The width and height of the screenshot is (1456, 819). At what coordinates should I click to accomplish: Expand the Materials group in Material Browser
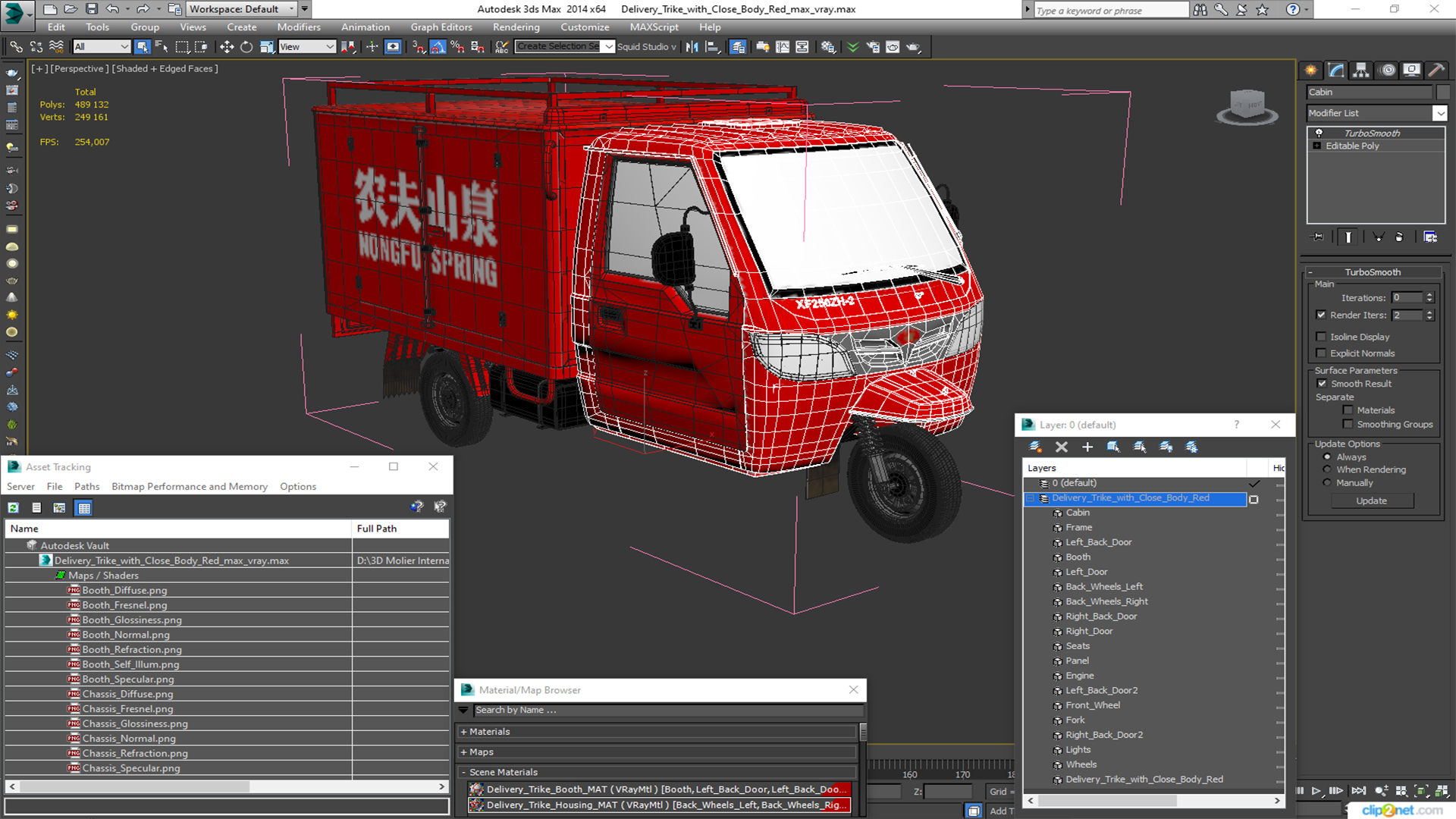463,732
